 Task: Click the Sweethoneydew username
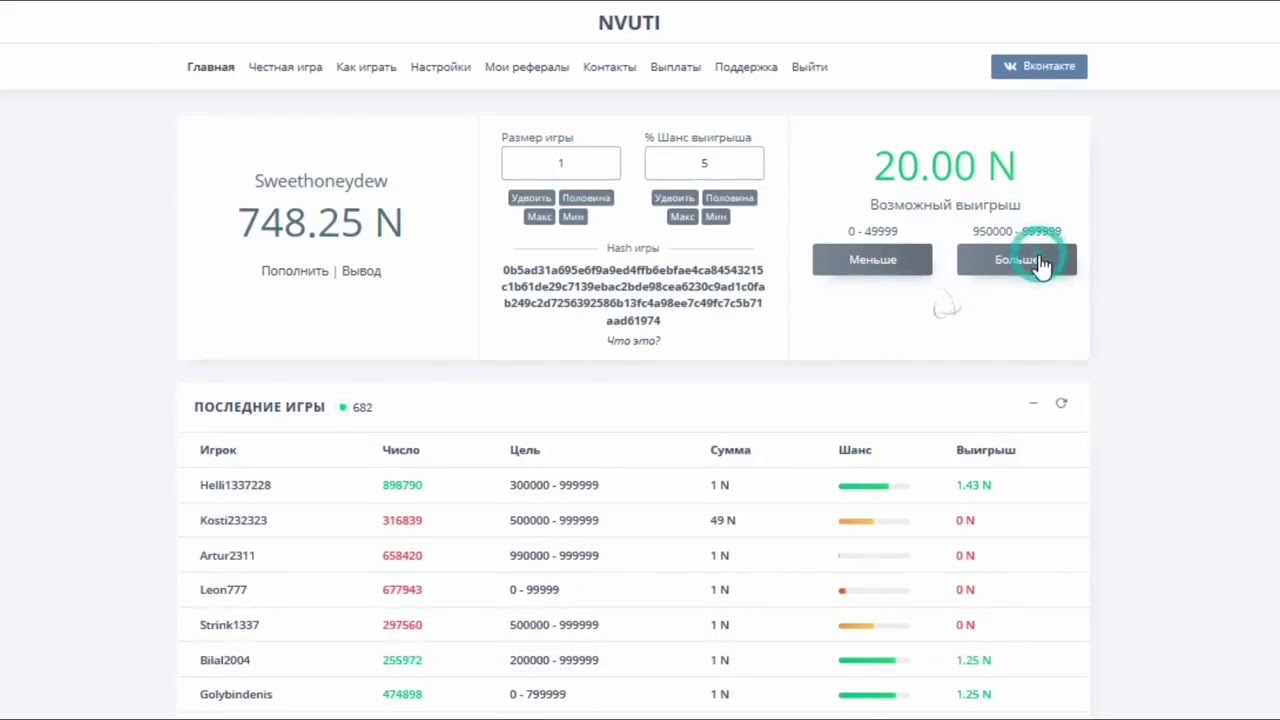click(x=320, y=181)
